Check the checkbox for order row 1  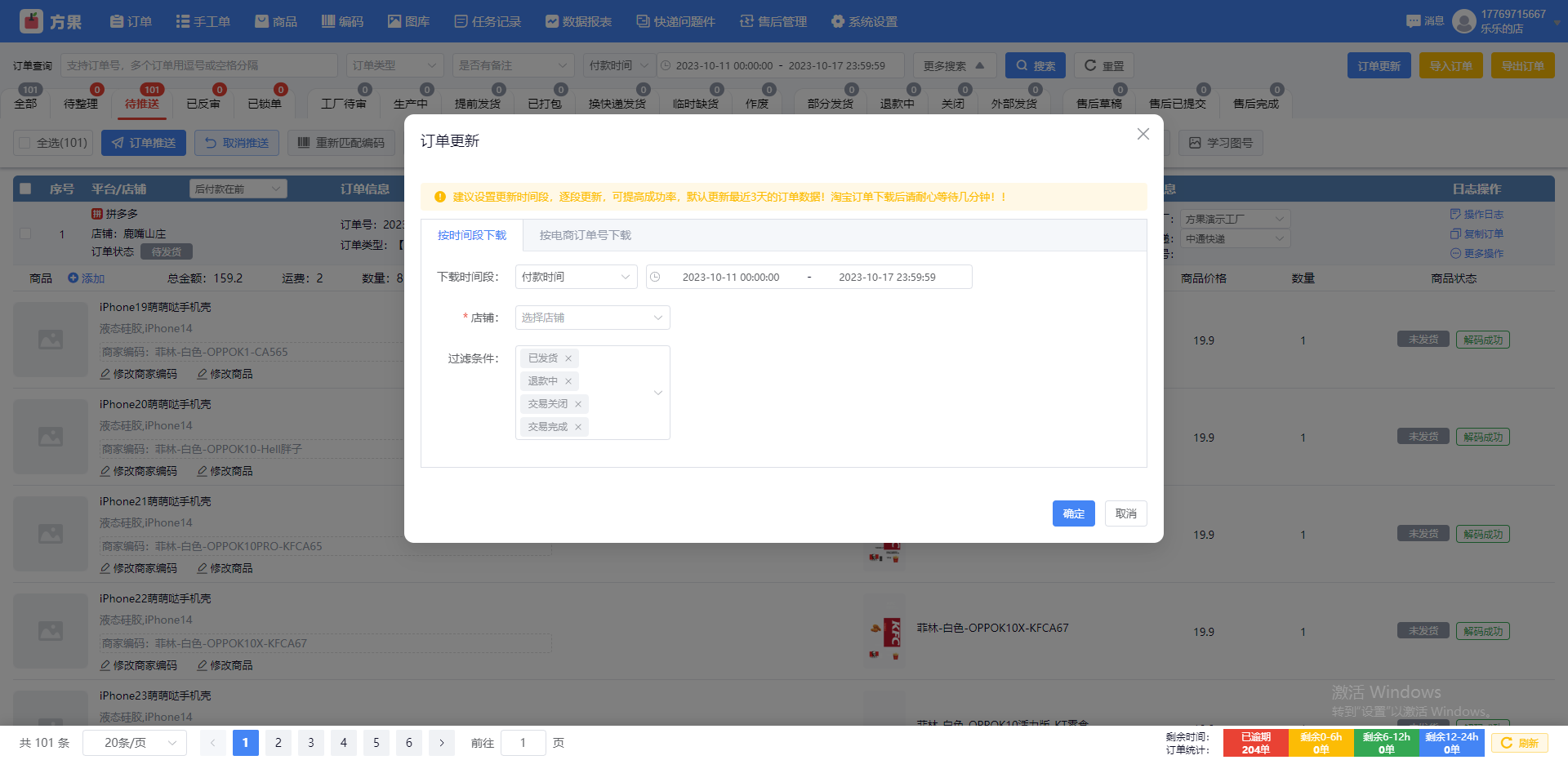pos(25,233)
